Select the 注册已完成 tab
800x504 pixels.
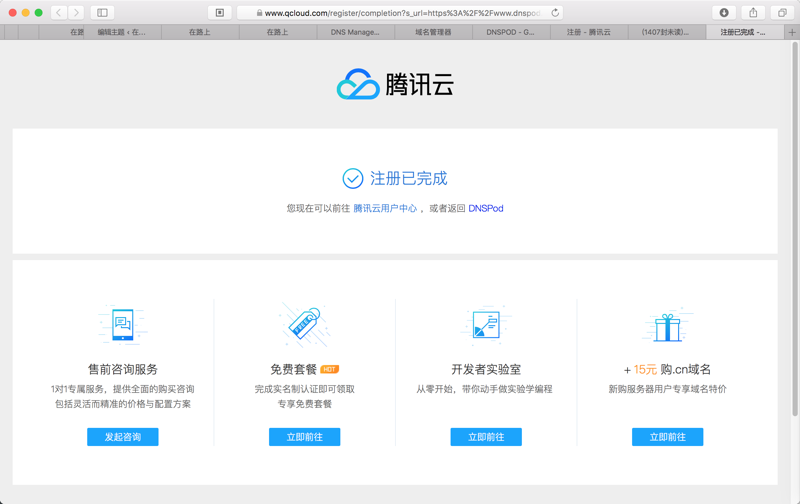[x=743, y=32]
